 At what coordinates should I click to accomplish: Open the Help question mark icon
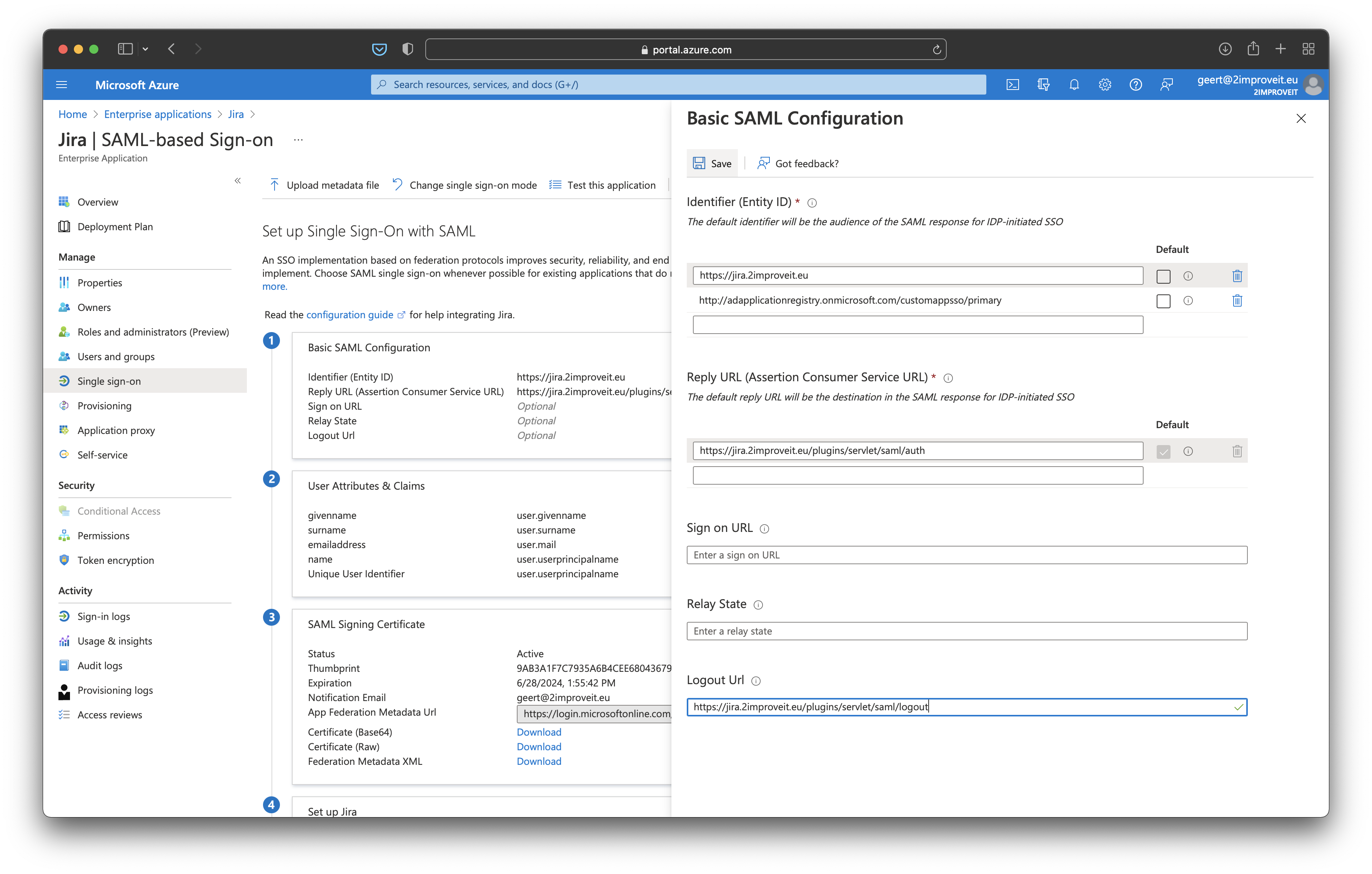1136,85
